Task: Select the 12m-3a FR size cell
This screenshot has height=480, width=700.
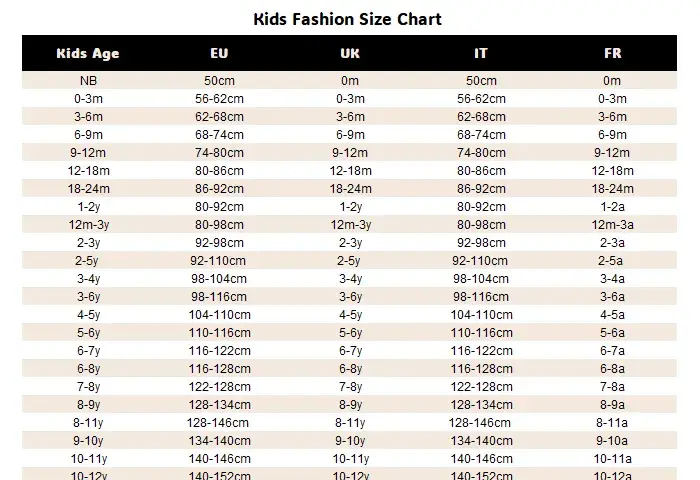Action: click(x=612, y=225)
